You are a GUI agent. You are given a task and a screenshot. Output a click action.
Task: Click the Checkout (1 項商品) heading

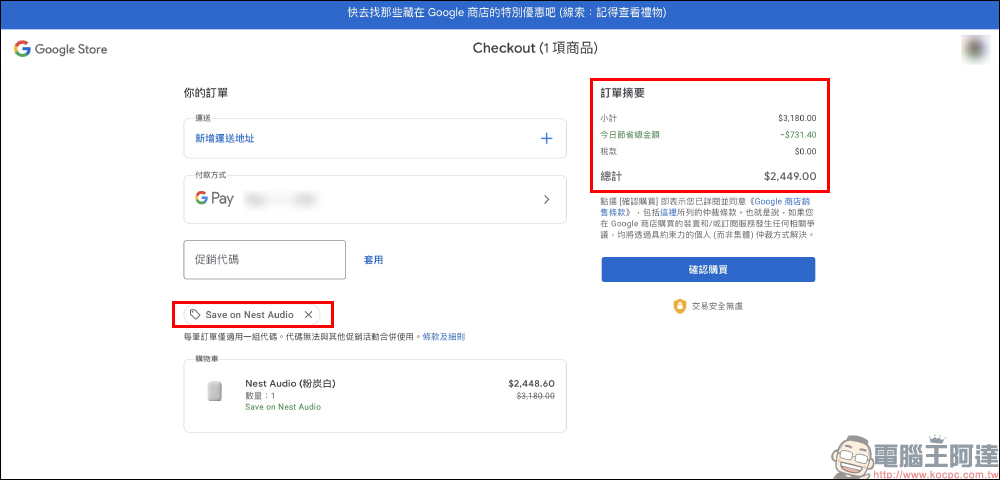535,48
